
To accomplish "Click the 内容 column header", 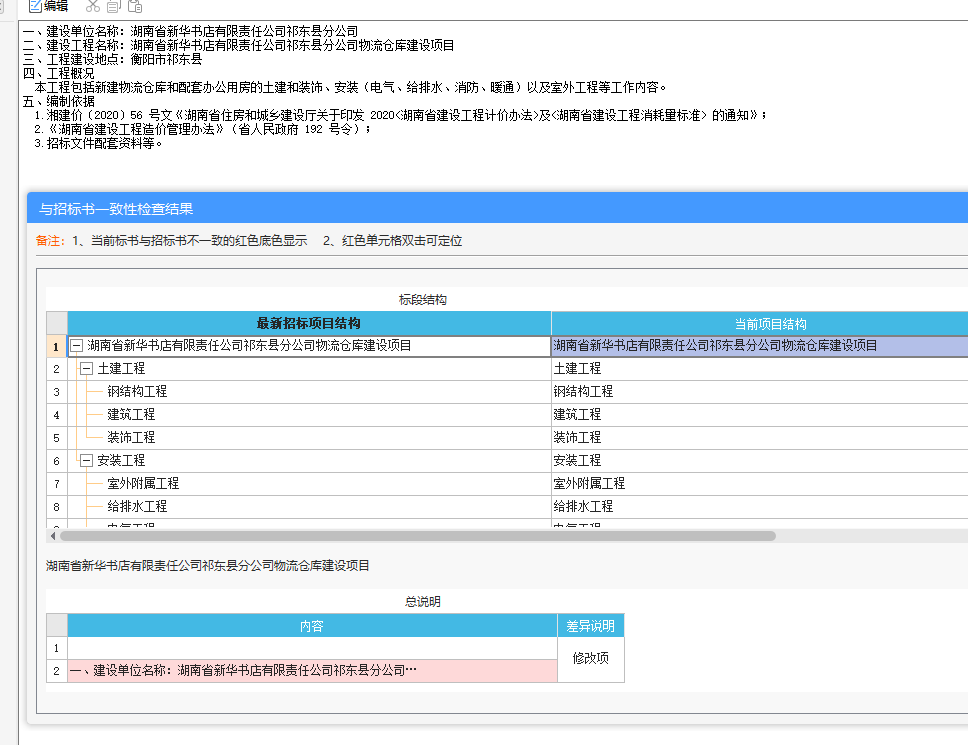I will pyautogui.click(x=312, y=626).
